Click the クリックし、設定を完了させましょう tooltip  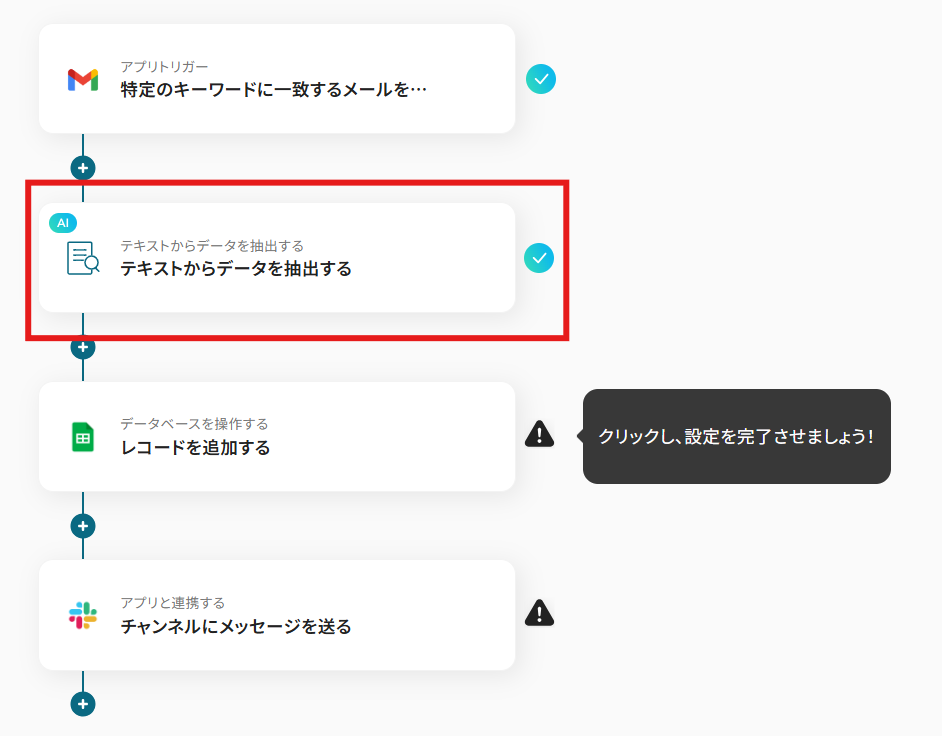[736, 437]
